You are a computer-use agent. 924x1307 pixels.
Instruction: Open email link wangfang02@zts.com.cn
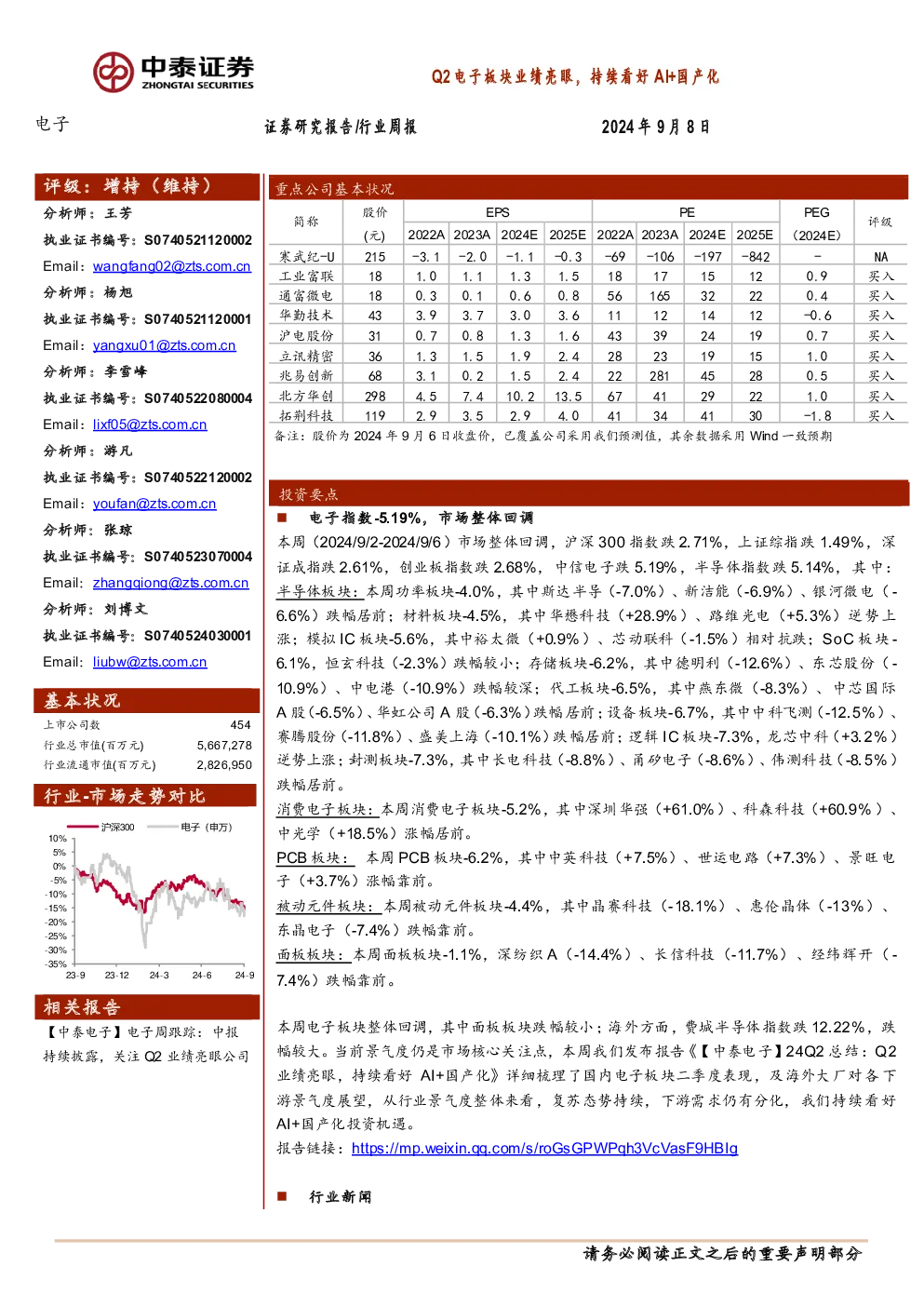pyautogui.click(x=172, y=266)
